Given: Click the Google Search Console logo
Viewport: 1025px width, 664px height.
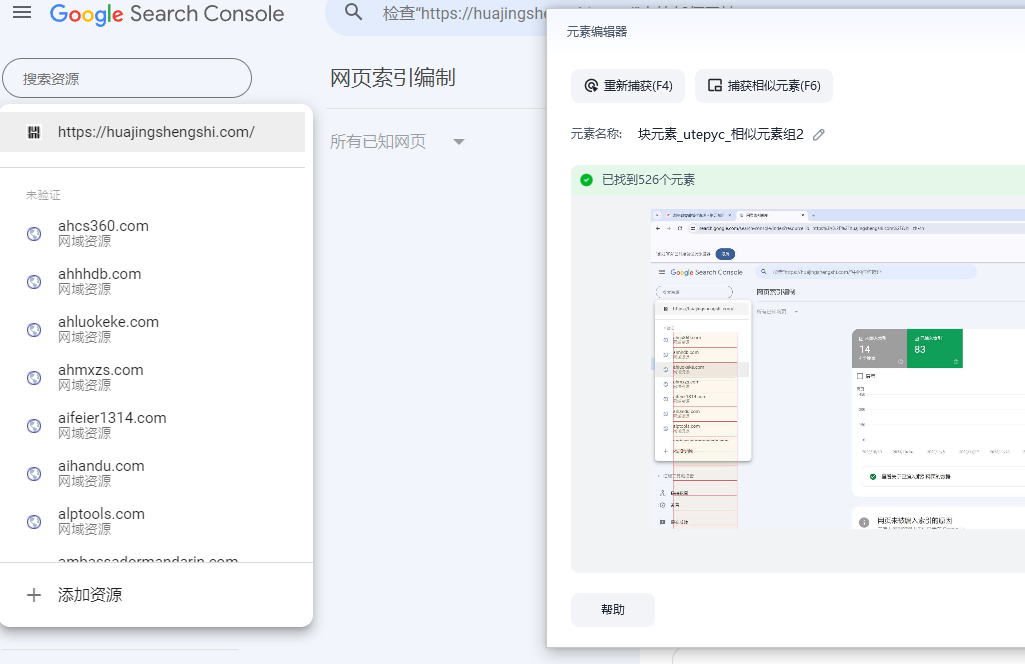Looking at the screenshot, I should click(x=167, y=14).
